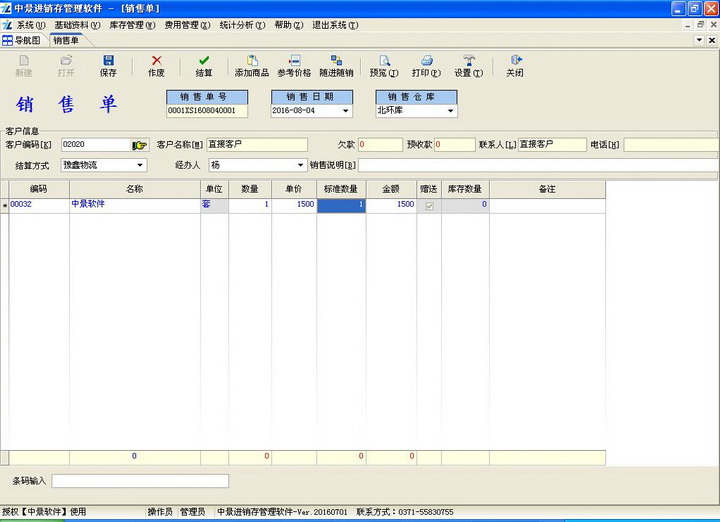Open the 库存管理(W) menu
Screen dimensions: 720x522
pos(132,25)
